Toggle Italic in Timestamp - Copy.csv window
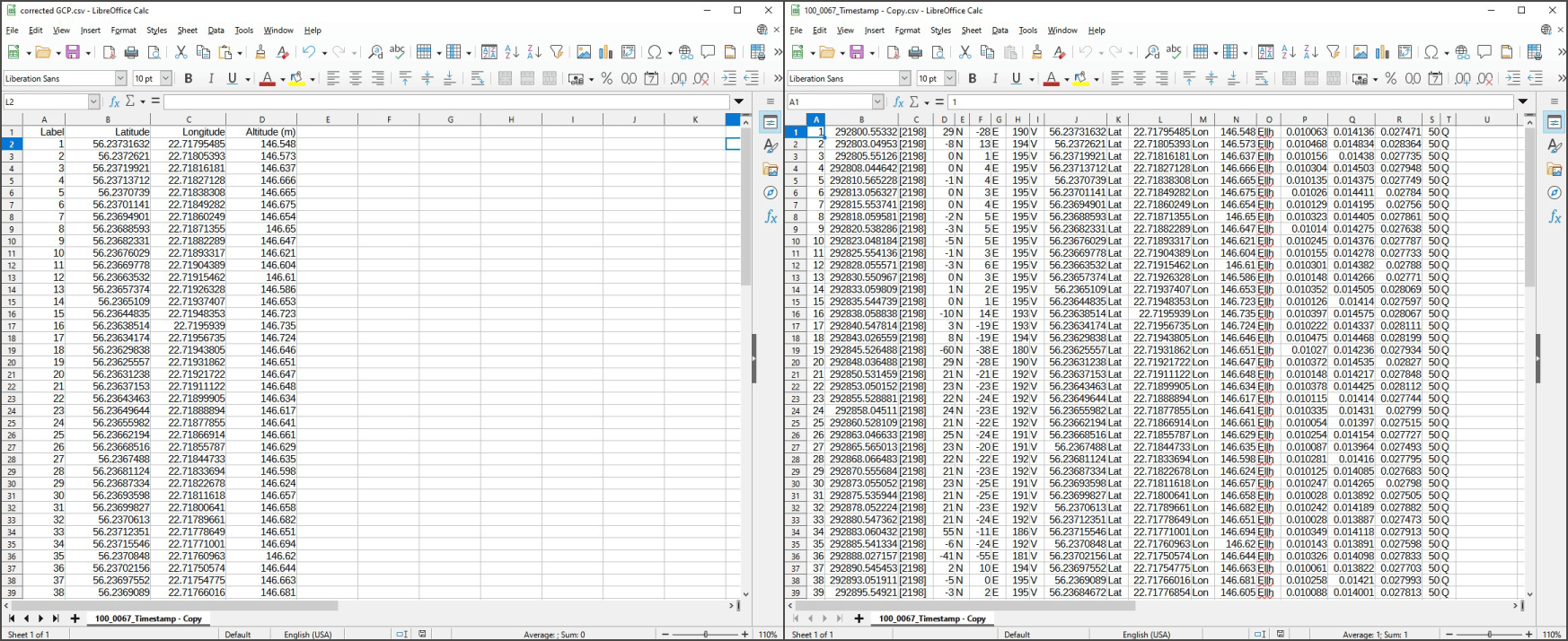The image size is (1568, 641). click(x=995, y=78)
